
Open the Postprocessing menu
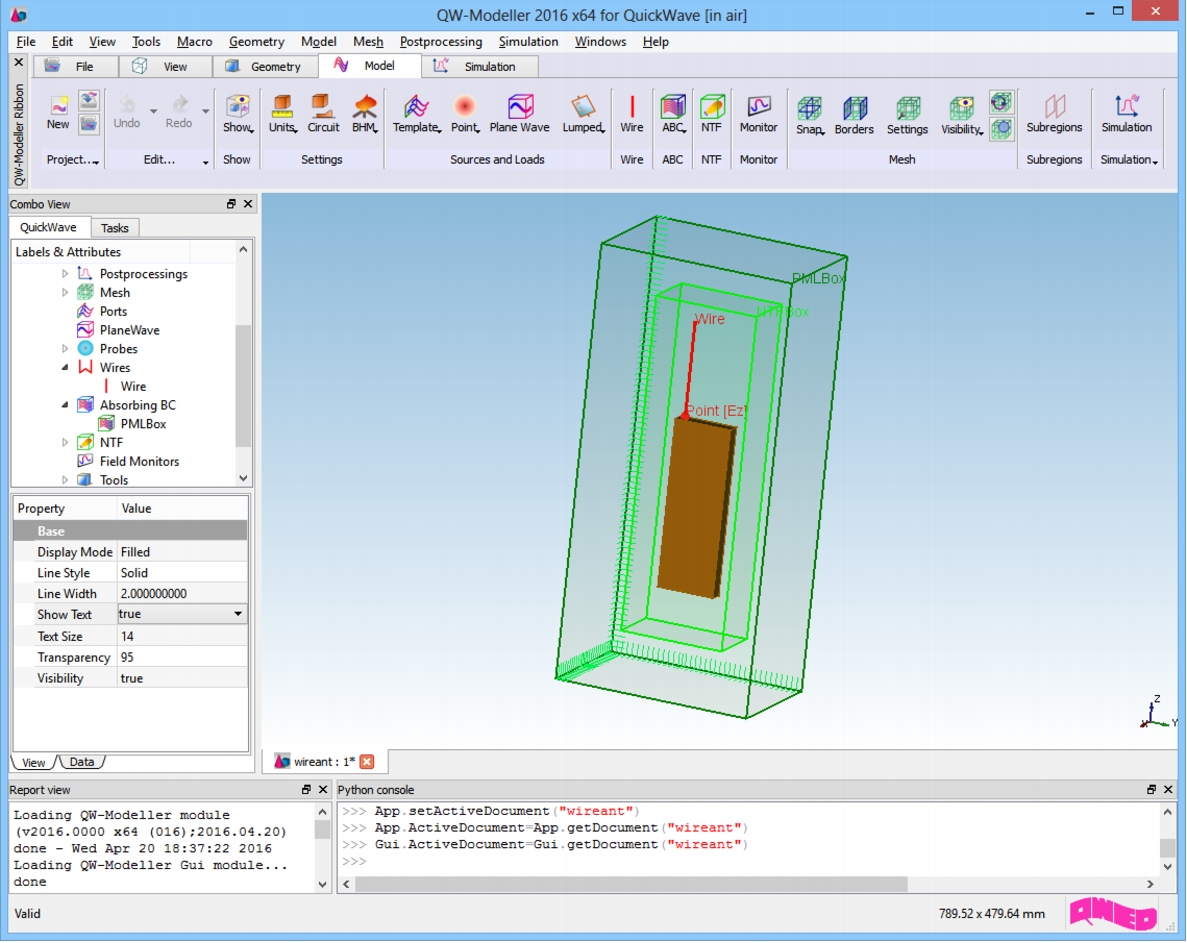pos(441,42)
